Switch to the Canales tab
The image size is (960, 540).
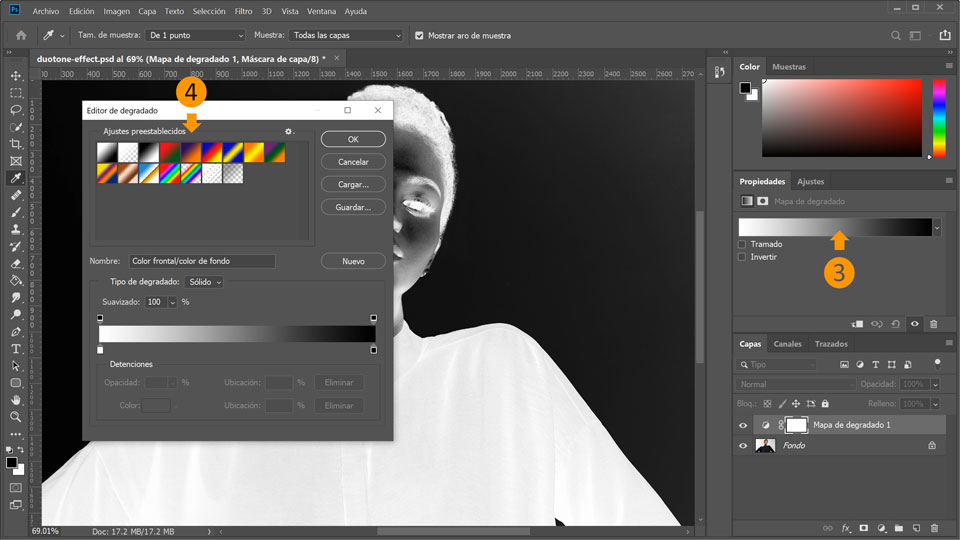point(787,344)
